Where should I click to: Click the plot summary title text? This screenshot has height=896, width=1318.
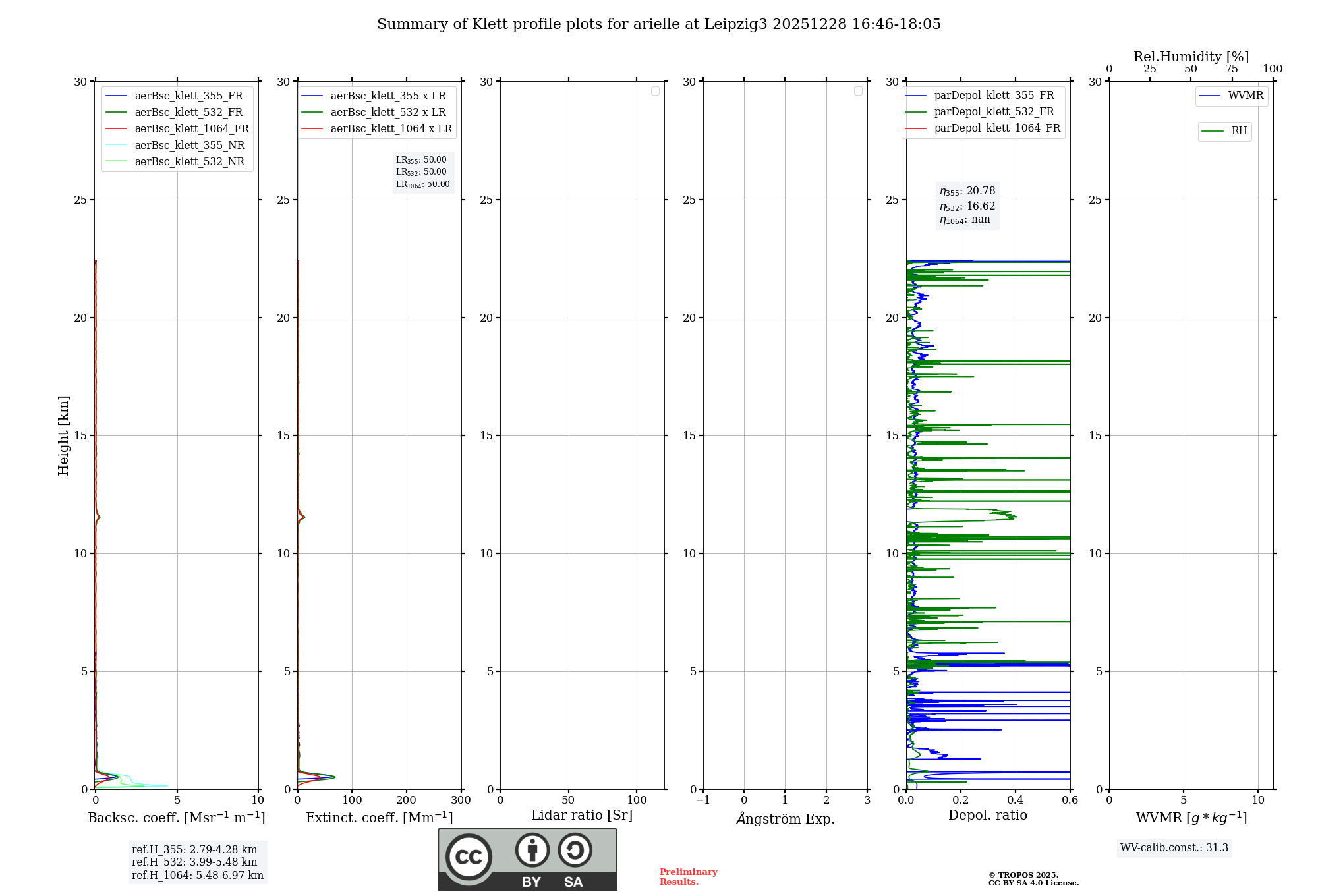658,24
